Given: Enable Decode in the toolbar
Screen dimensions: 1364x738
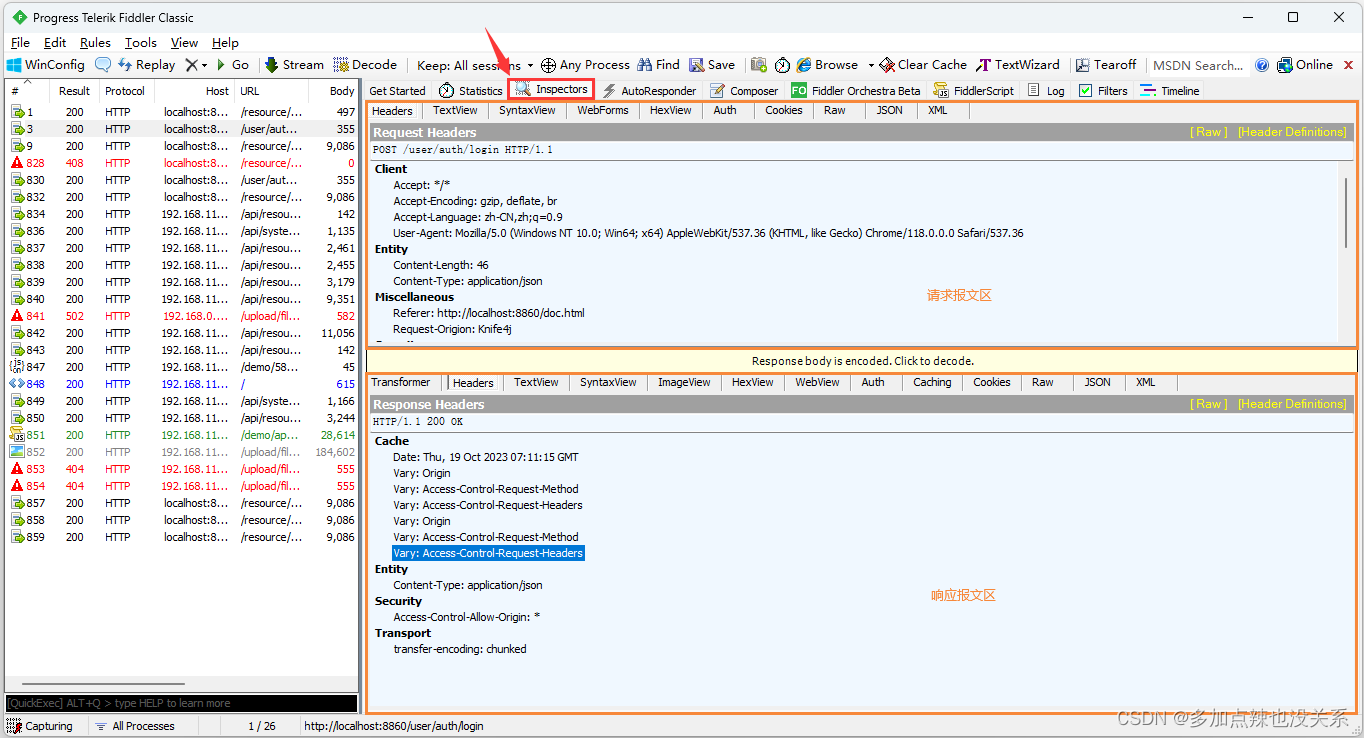Looking at the screenshot, I should point(365,65).
